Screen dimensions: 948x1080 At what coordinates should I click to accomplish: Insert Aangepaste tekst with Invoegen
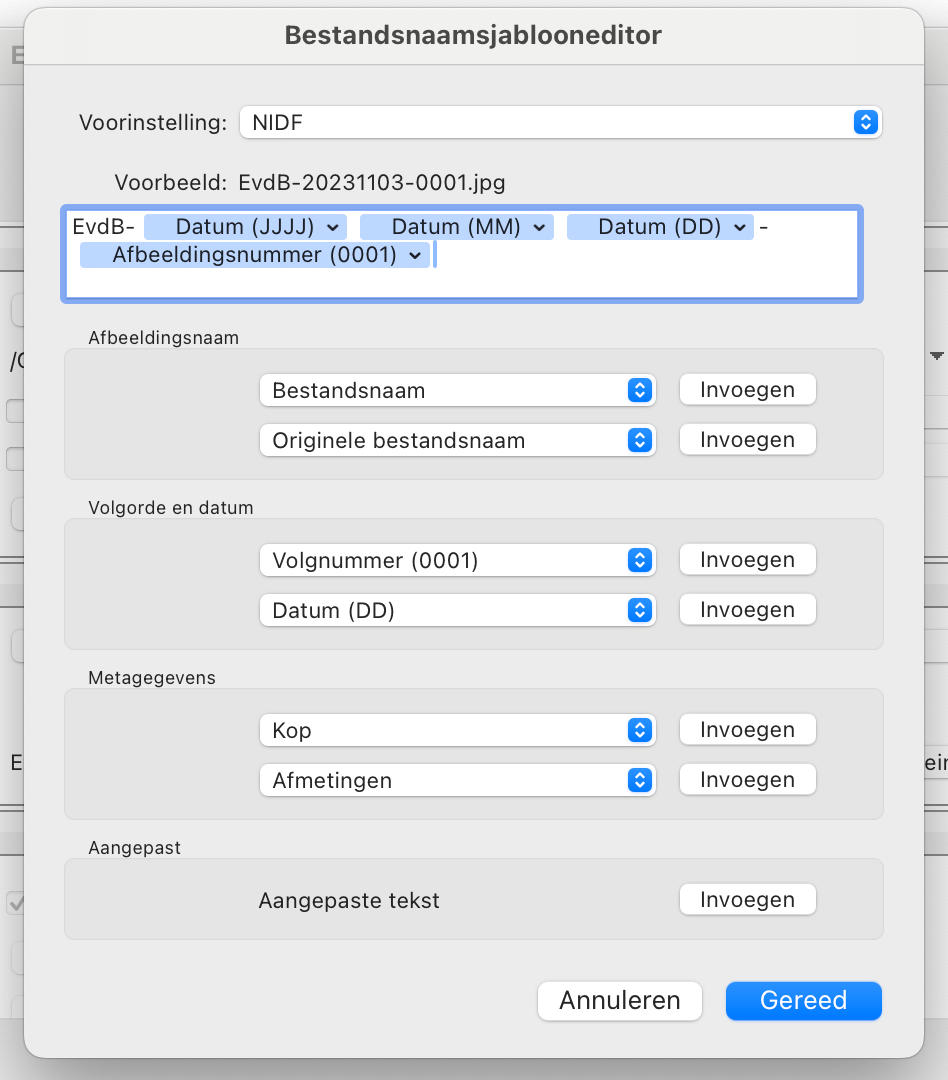click(x=748, y=900)
